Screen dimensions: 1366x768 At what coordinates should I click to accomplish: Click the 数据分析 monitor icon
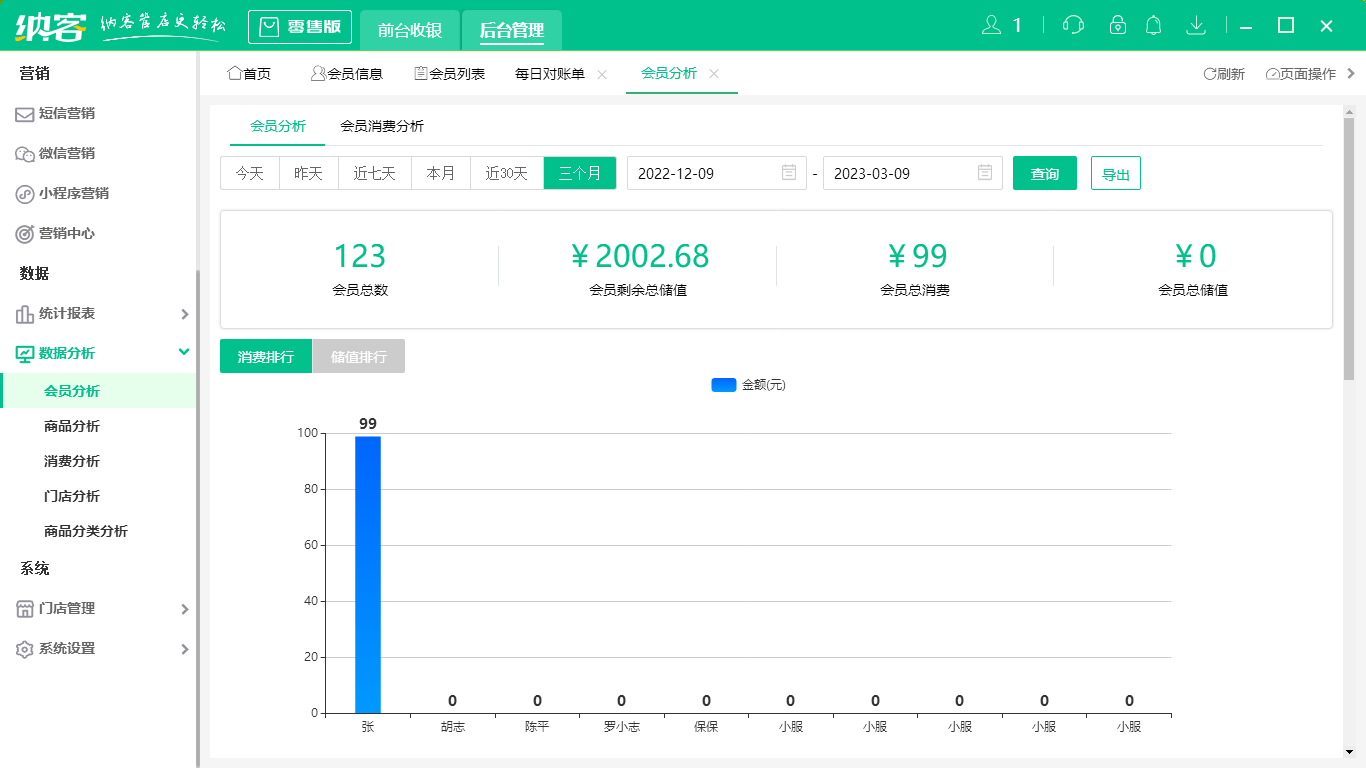pyautogui.click(x=24, y=354)
